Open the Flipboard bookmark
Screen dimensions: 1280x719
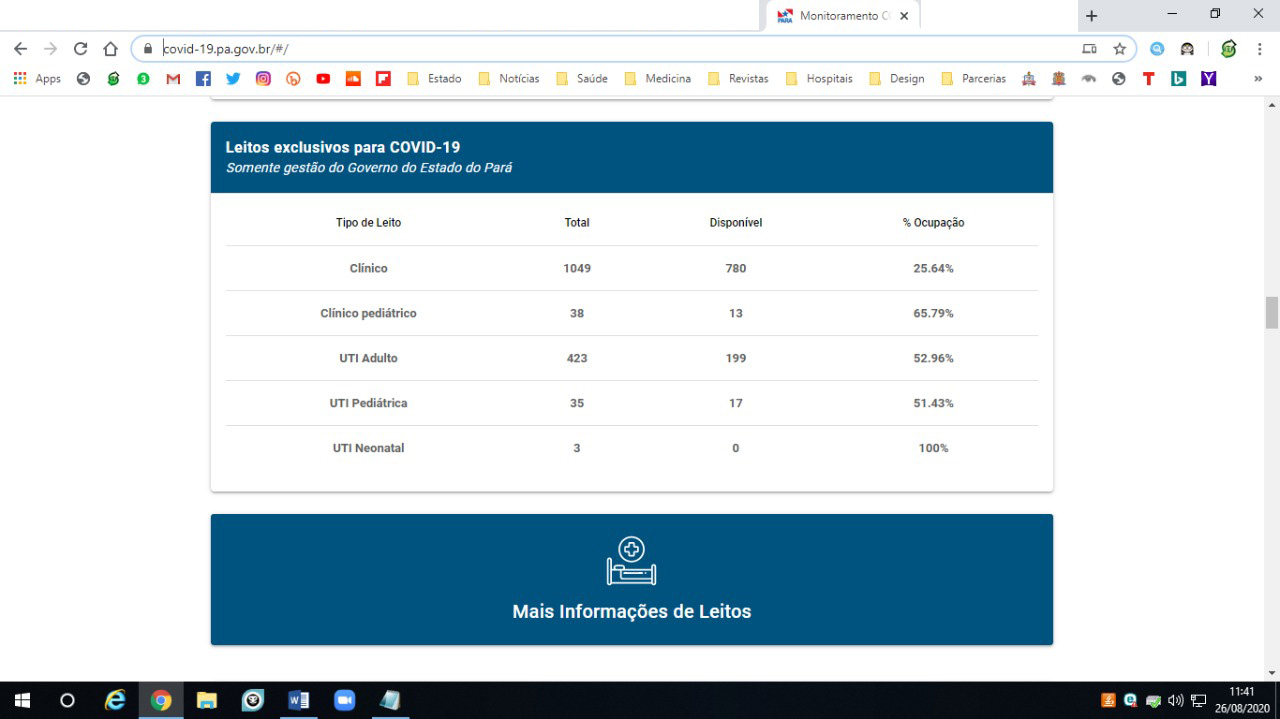(x=383, y=79)
